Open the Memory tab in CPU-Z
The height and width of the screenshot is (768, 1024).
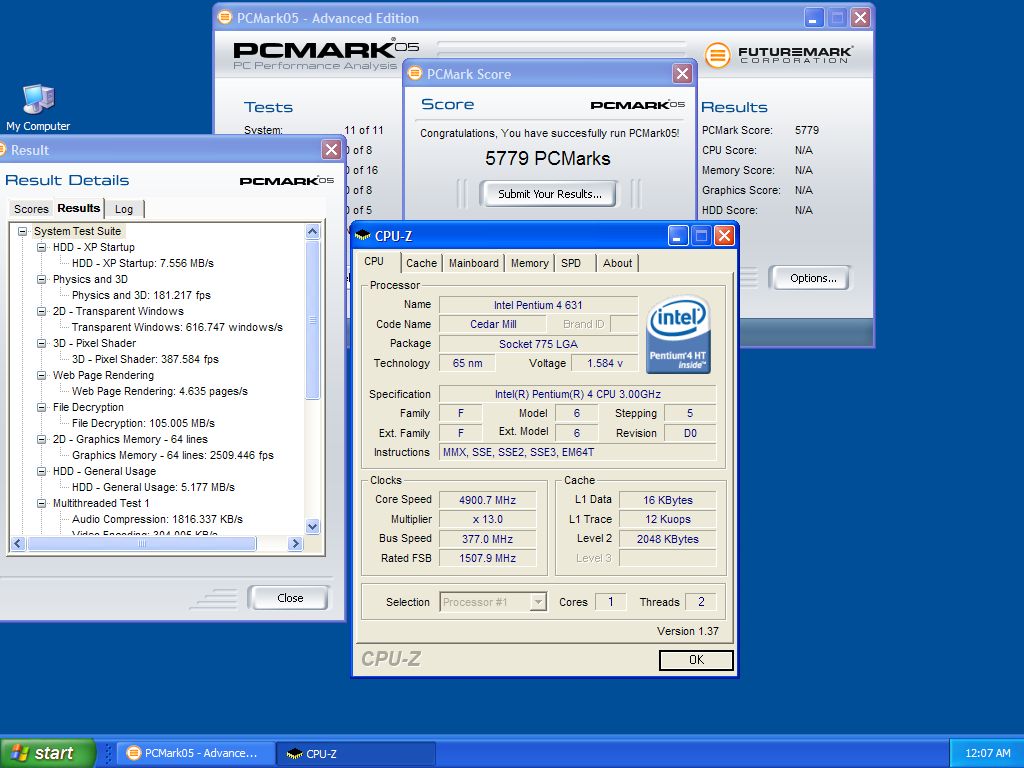pyautogui.click(x=530, y=263)
